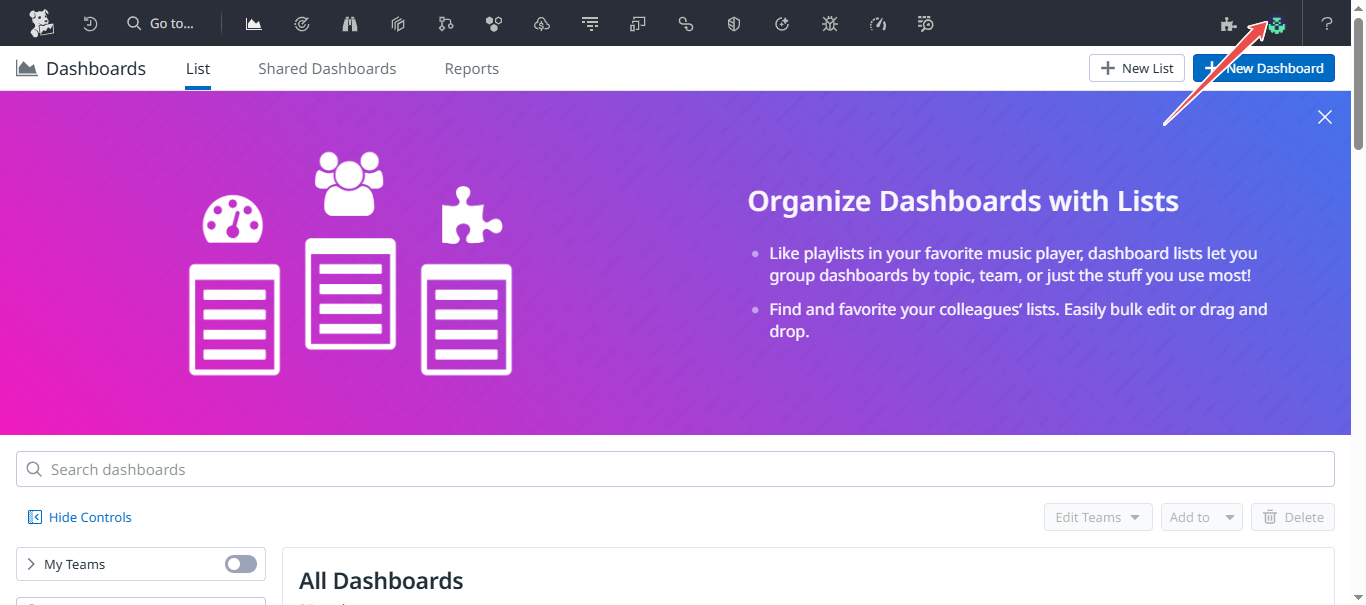Open the Reports tab
This screenshot has height=605, width=1366.
[471, 68]
